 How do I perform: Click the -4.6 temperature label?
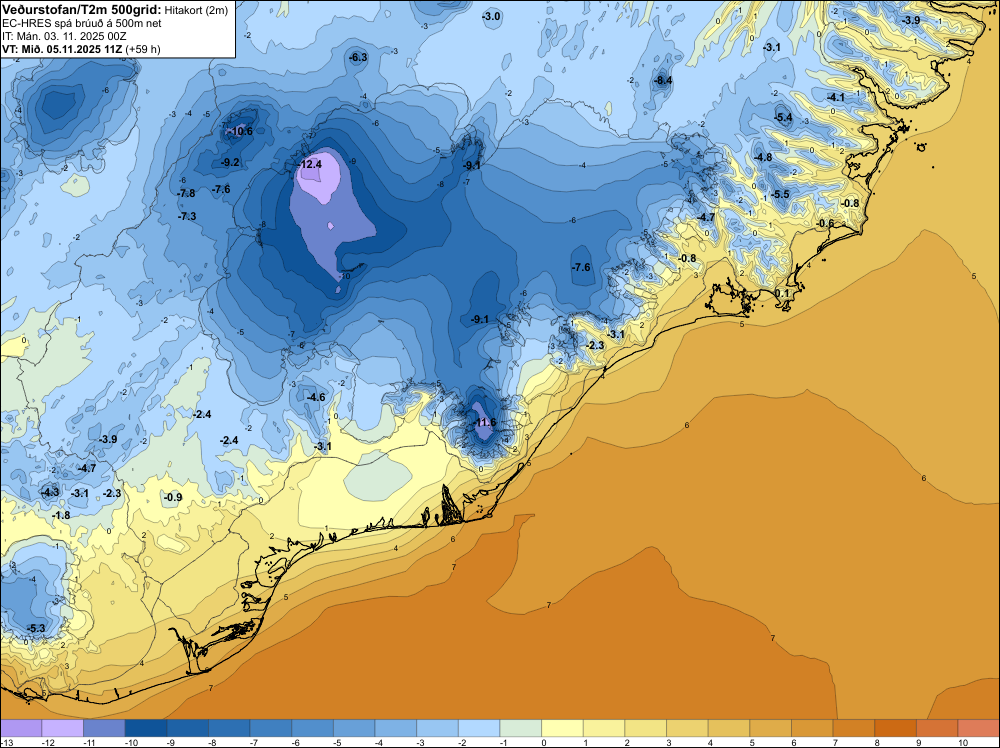tap(316, 397)
